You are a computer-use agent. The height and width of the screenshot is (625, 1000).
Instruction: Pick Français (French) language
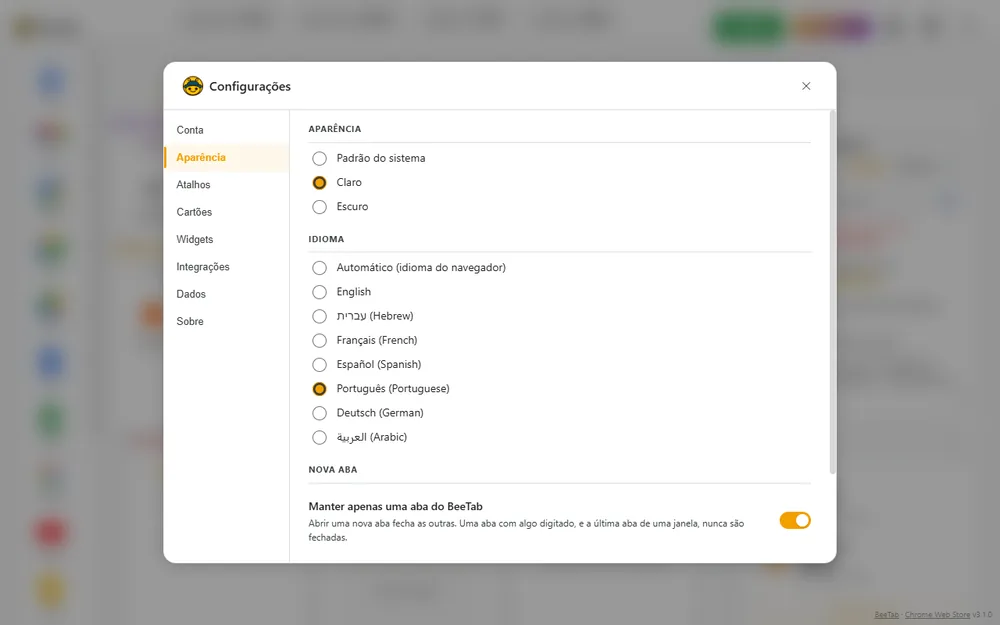coord(320,341)
